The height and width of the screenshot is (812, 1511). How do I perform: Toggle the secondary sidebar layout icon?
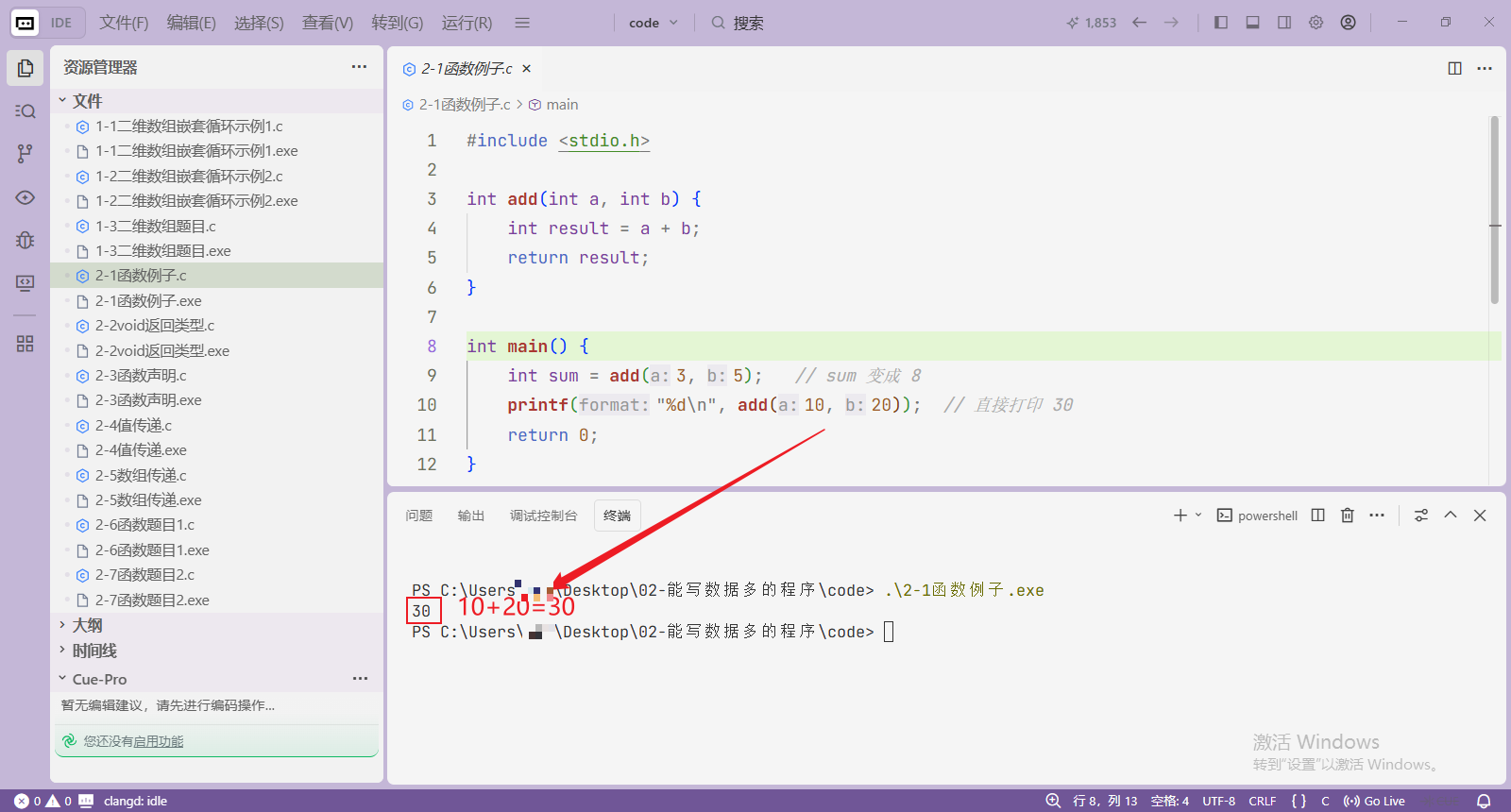(x=1284, y=23)
